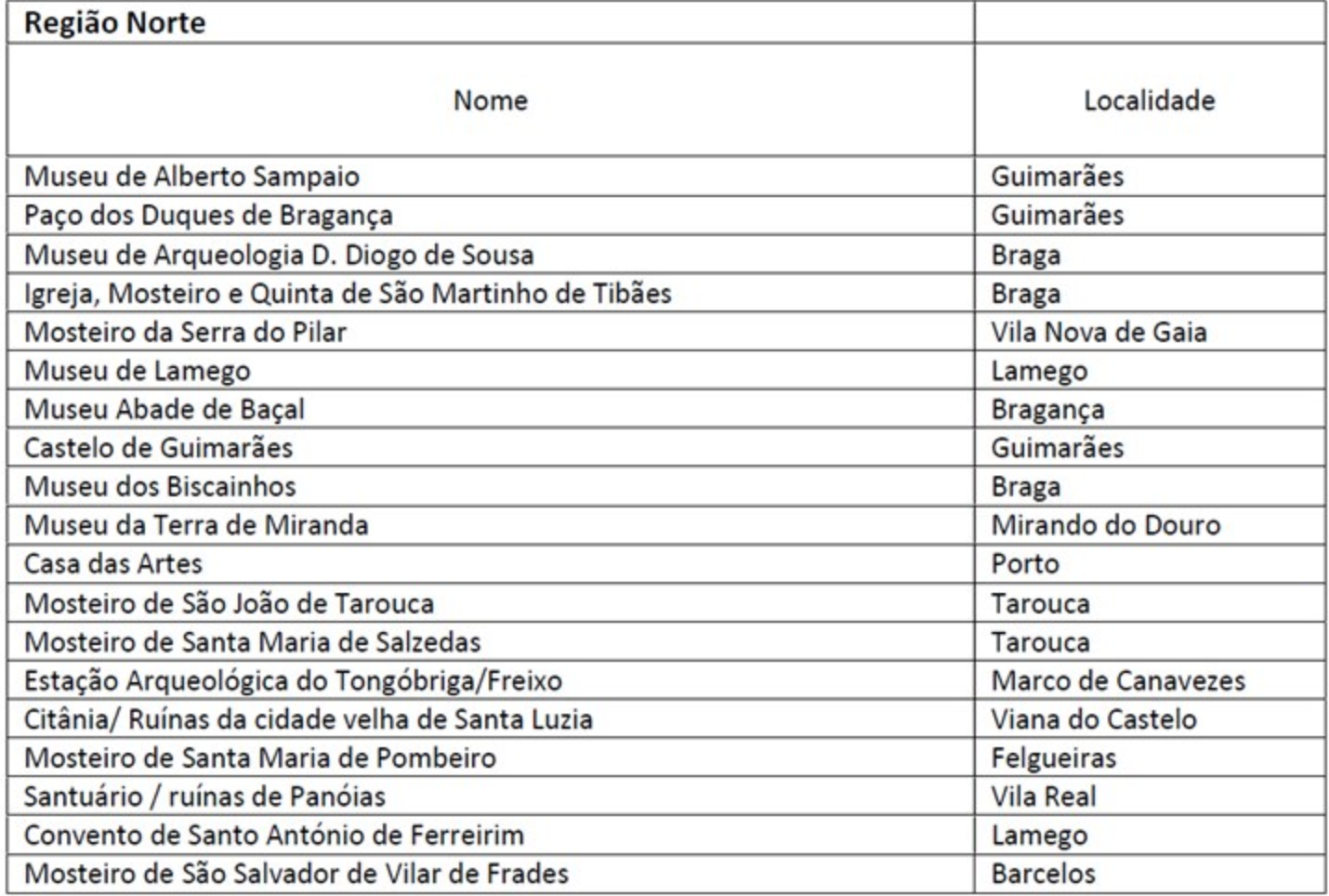This screenshot has width=1329, height=896.
Task: Select the Mirando do Douro locality cell
Action: point(1150,525)
